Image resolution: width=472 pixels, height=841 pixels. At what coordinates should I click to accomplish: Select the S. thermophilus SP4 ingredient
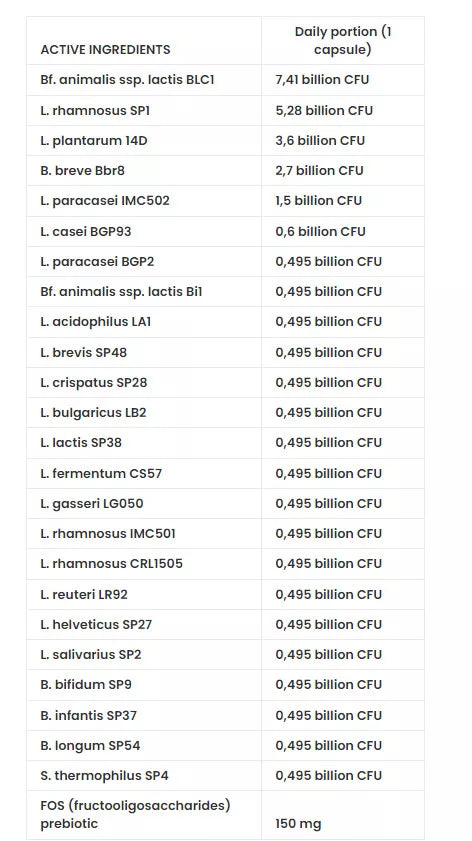pyautogui.click(x=105, y=776)
